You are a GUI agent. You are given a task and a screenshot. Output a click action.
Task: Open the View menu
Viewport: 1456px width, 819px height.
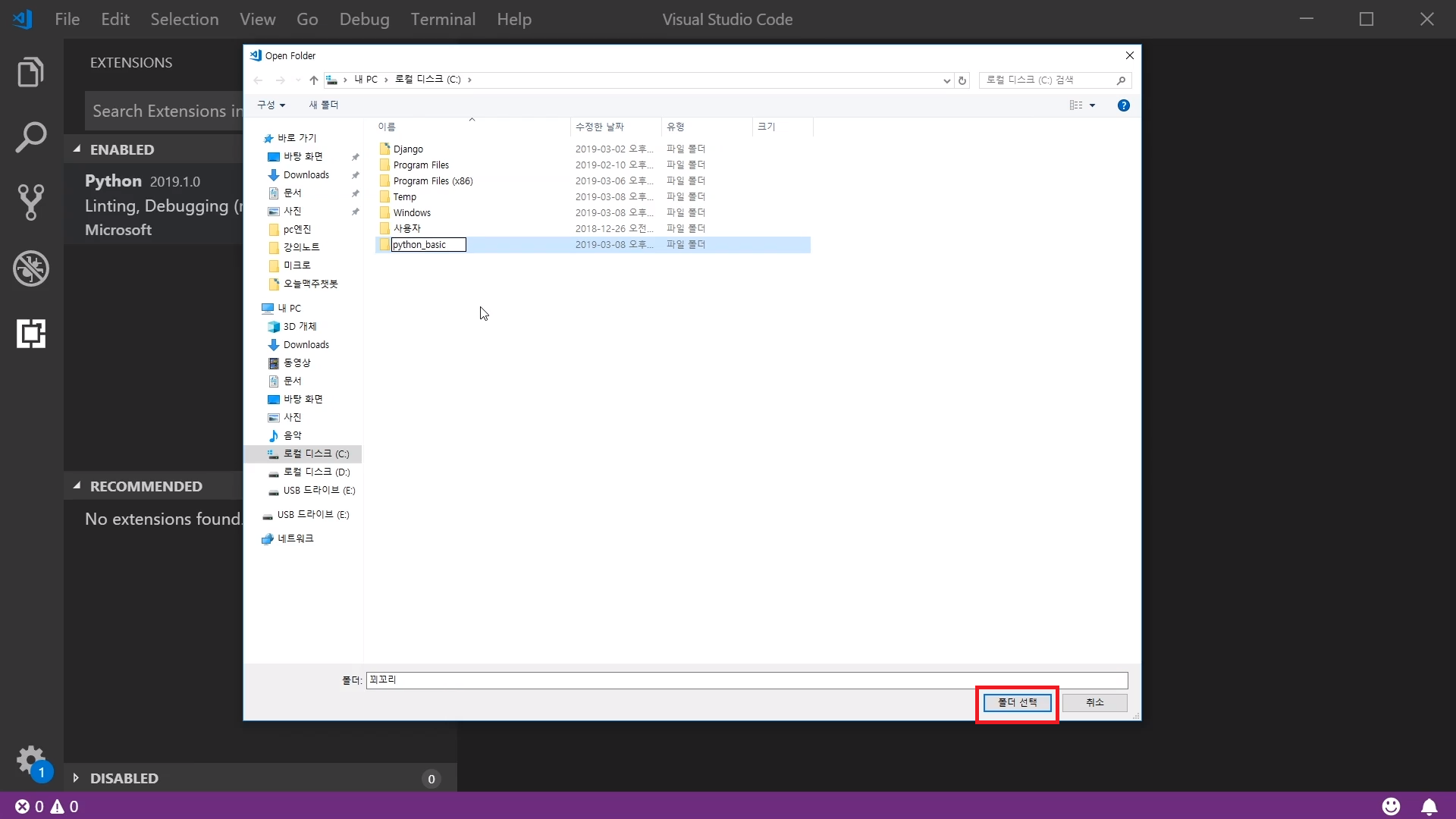coord(258,19)
